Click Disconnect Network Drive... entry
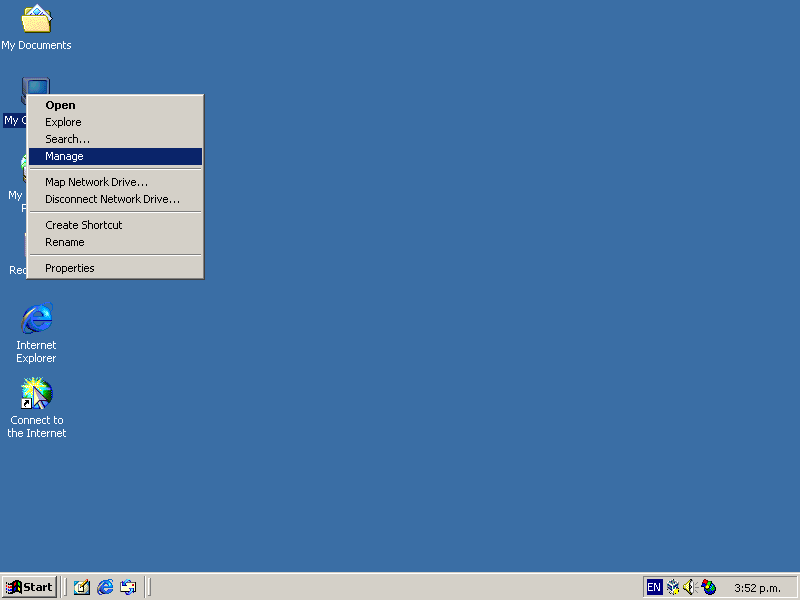Viewport: 800px width, 600px height. pos(115,199)
